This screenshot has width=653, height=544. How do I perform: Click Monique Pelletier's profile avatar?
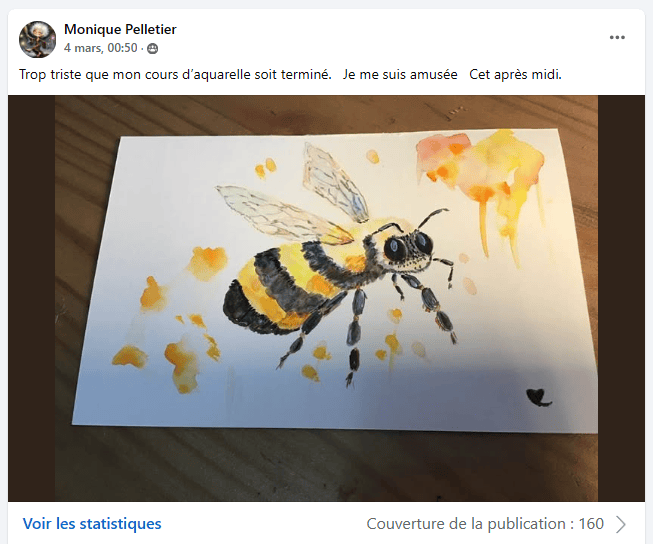37,40
